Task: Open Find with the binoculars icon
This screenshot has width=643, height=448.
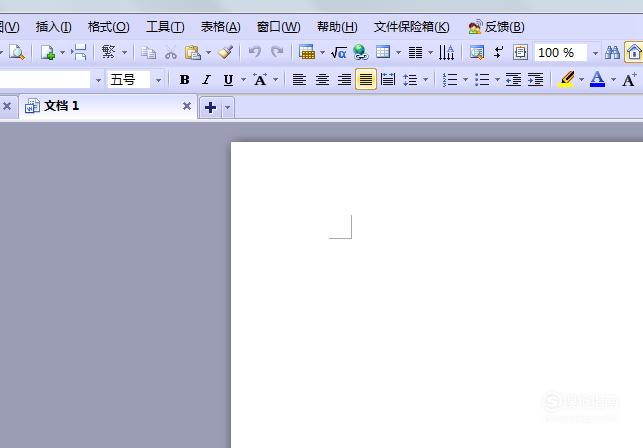Action: click(x=612, y=53)
